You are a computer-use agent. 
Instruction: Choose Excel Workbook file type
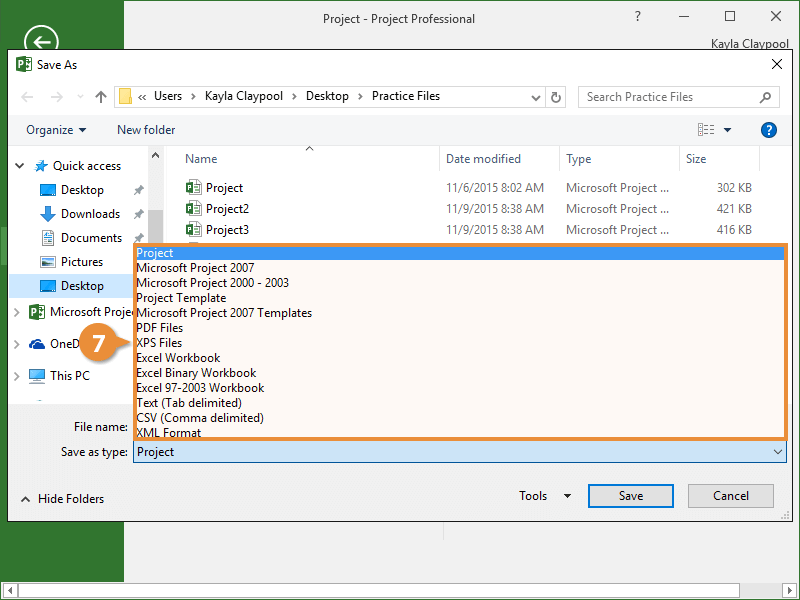178,358
